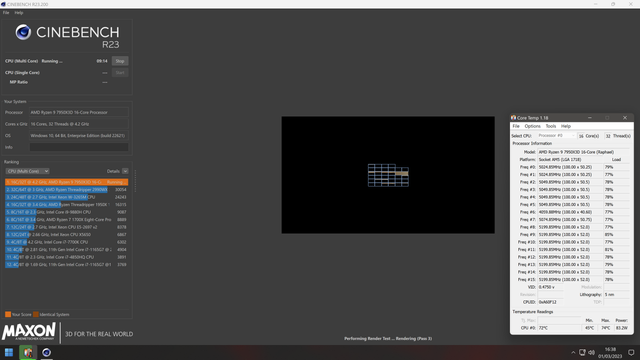Click the CPU #0 temperature 72°C reading
Screen dimensions: 640x360
point(559,328)
